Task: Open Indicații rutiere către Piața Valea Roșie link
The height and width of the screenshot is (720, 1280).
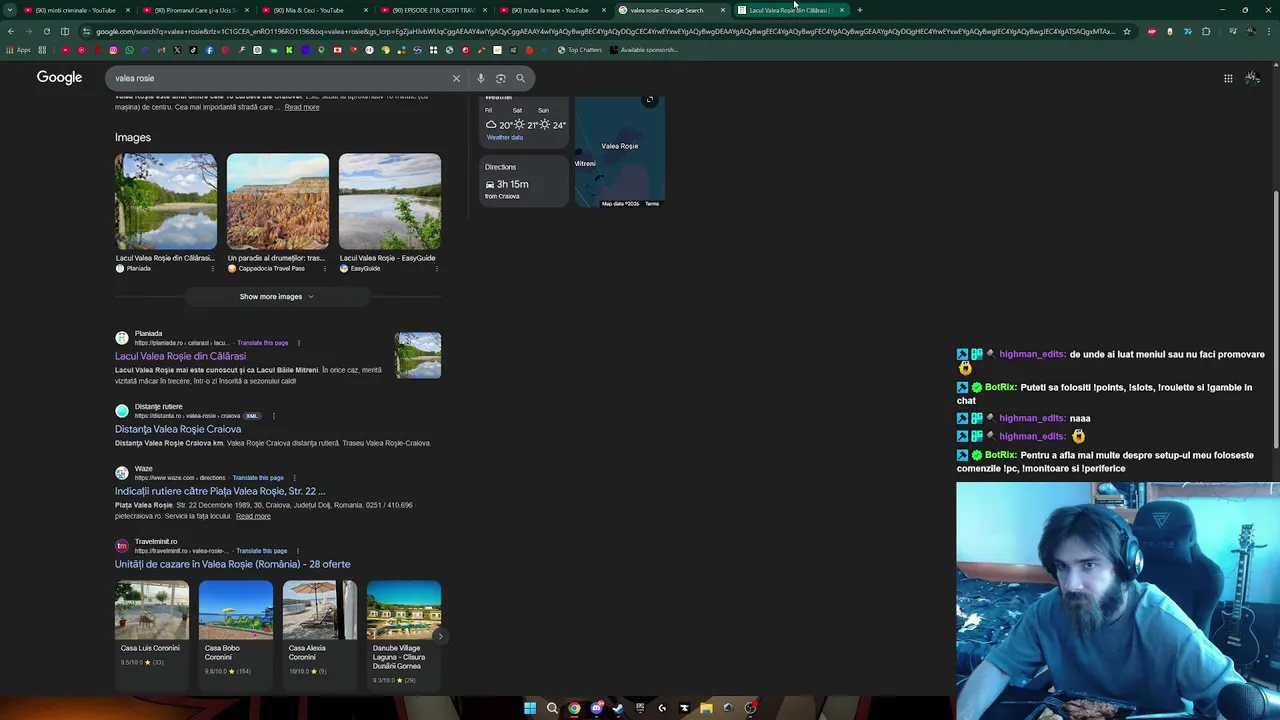Action: [220, 491]
